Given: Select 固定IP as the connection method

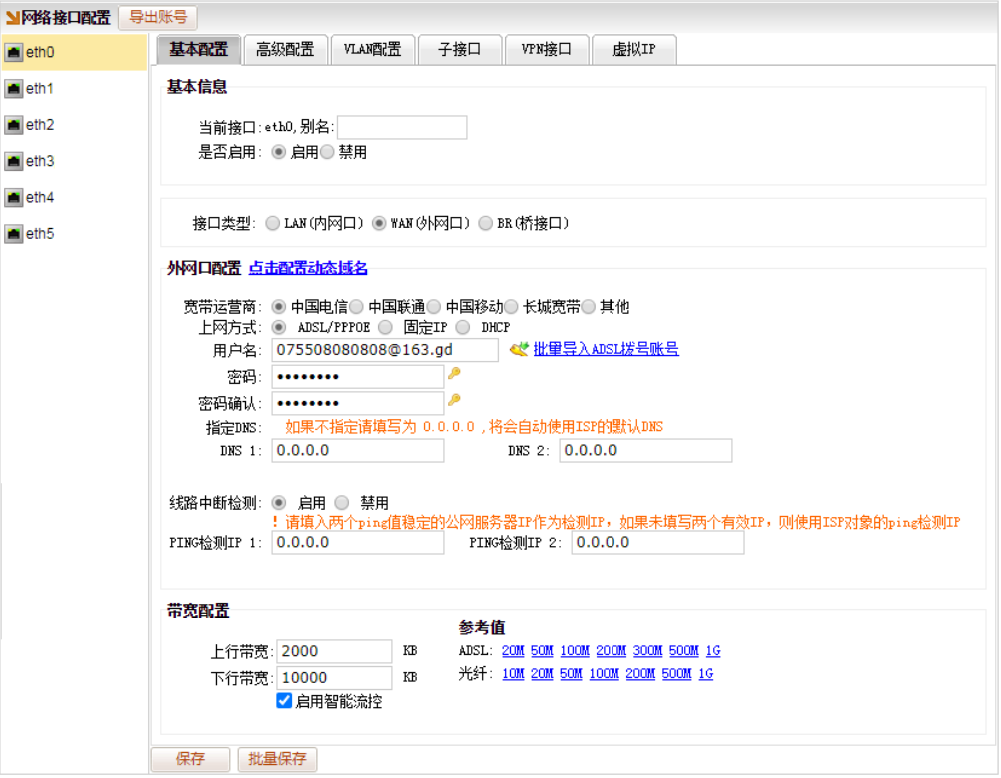Looking at the screenshot, I should (385, 327).
